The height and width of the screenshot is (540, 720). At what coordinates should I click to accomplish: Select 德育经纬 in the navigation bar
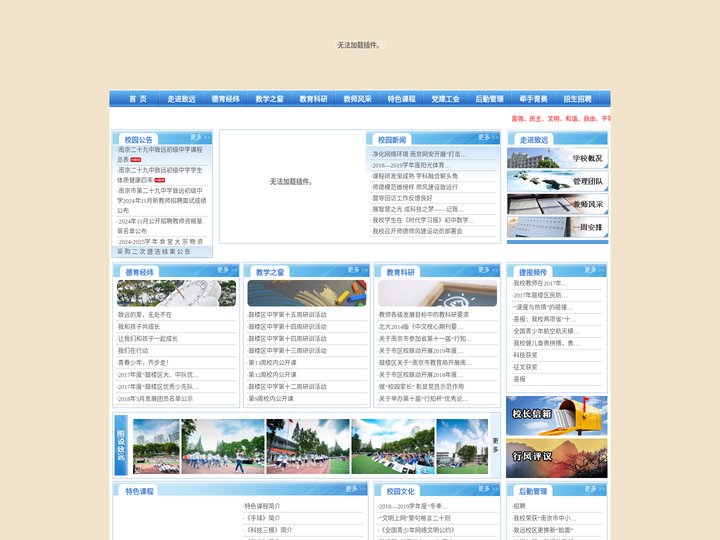(225, 99)
